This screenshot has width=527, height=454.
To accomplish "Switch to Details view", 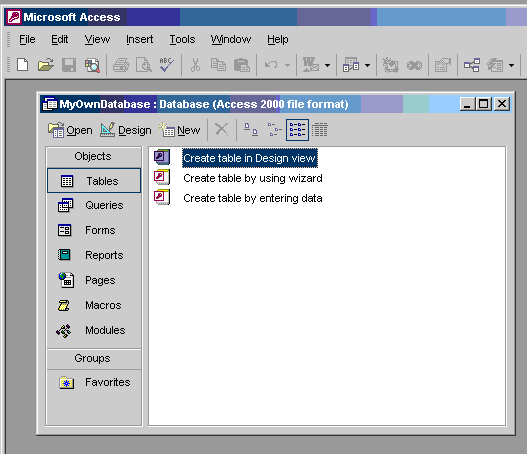I will (320, 130).
